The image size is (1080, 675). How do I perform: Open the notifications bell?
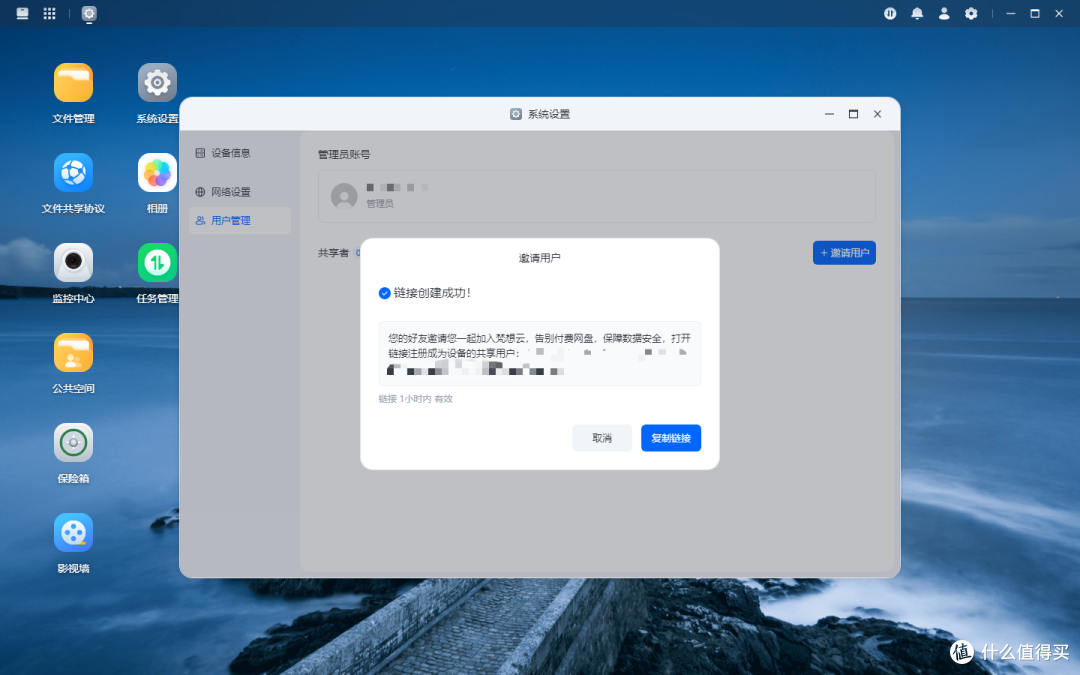[x=917, y=13]
